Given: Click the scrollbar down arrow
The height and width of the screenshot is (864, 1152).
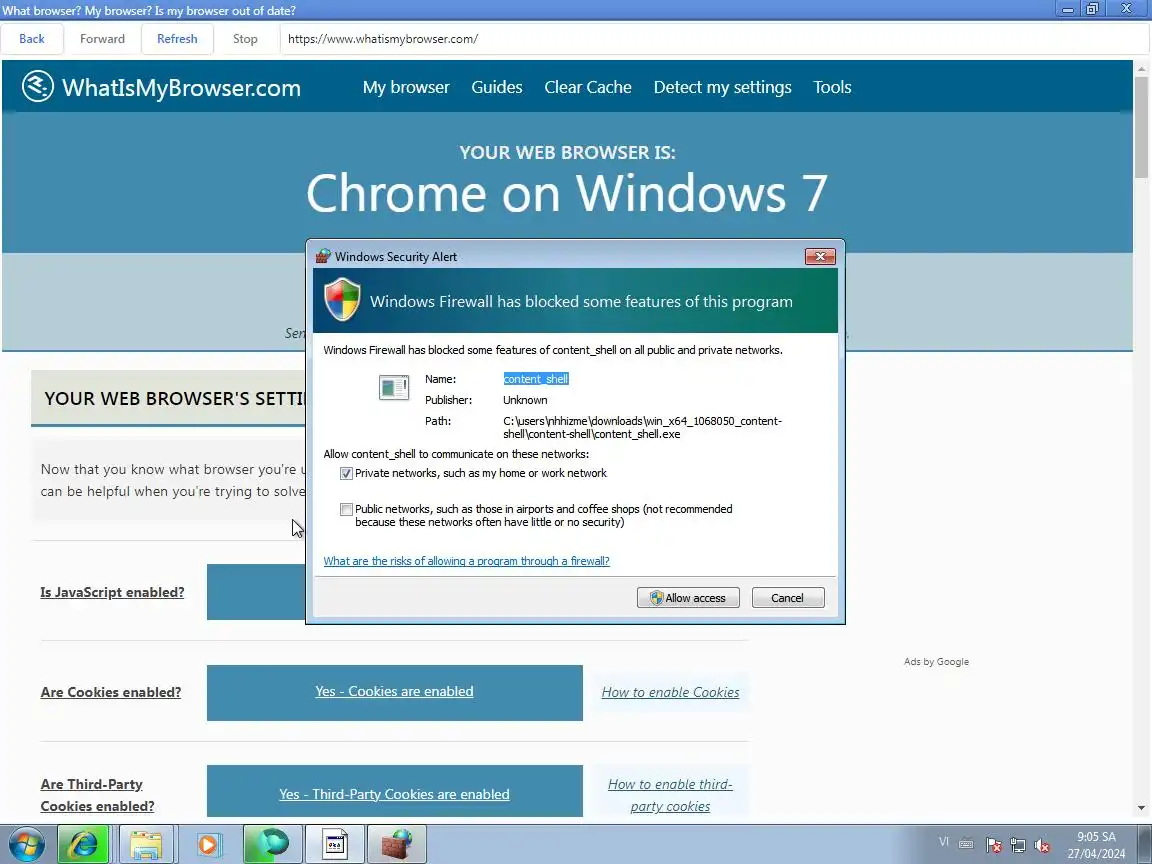Looking at the screenshot, I should (x=1141, y=808).
